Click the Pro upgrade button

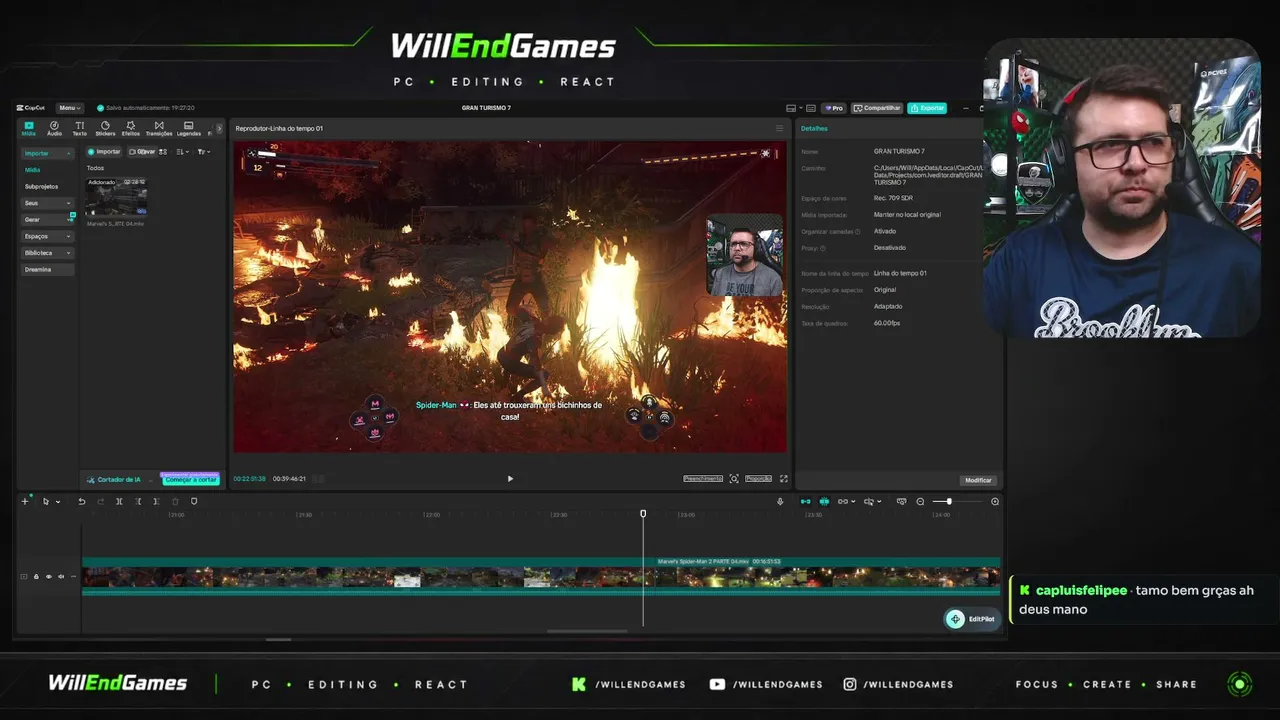(x=834, y=108)
